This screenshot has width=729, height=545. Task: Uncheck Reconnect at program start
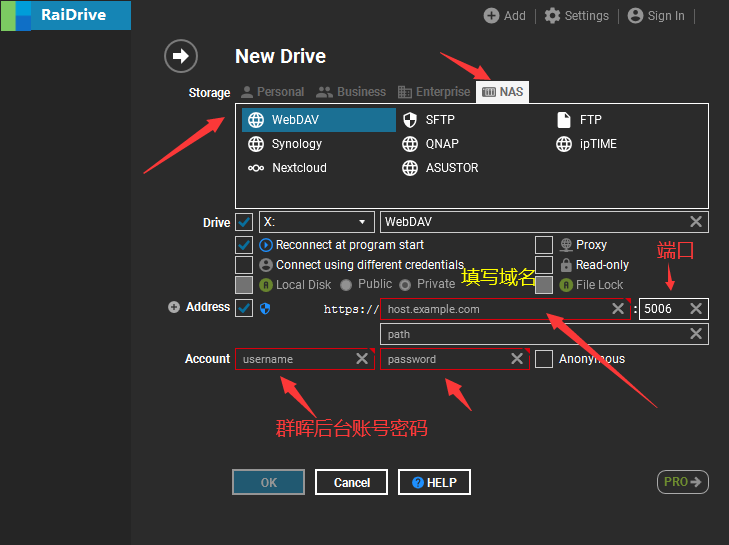click(x=244, y=245)
